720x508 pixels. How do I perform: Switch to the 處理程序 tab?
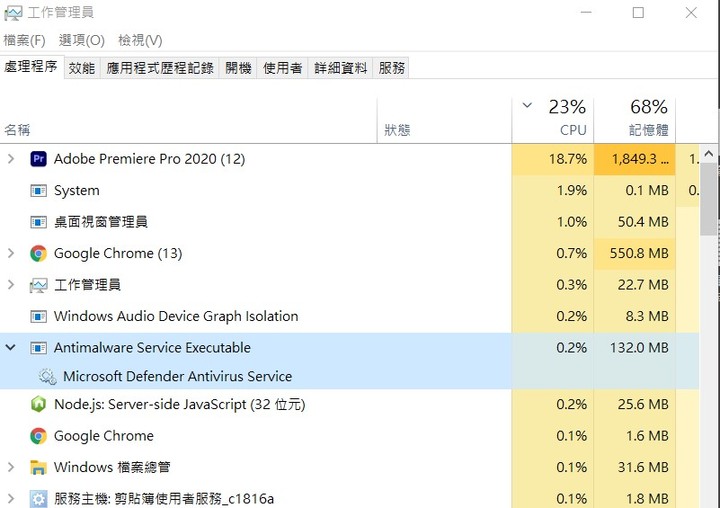click(x=31, y=67)
